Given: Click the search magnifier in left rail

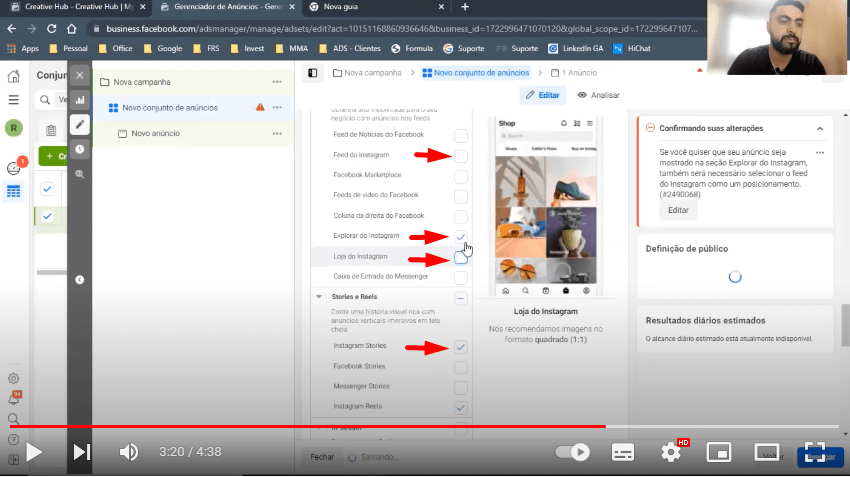Looking at the screenshot, I should [x=14, y=419].
